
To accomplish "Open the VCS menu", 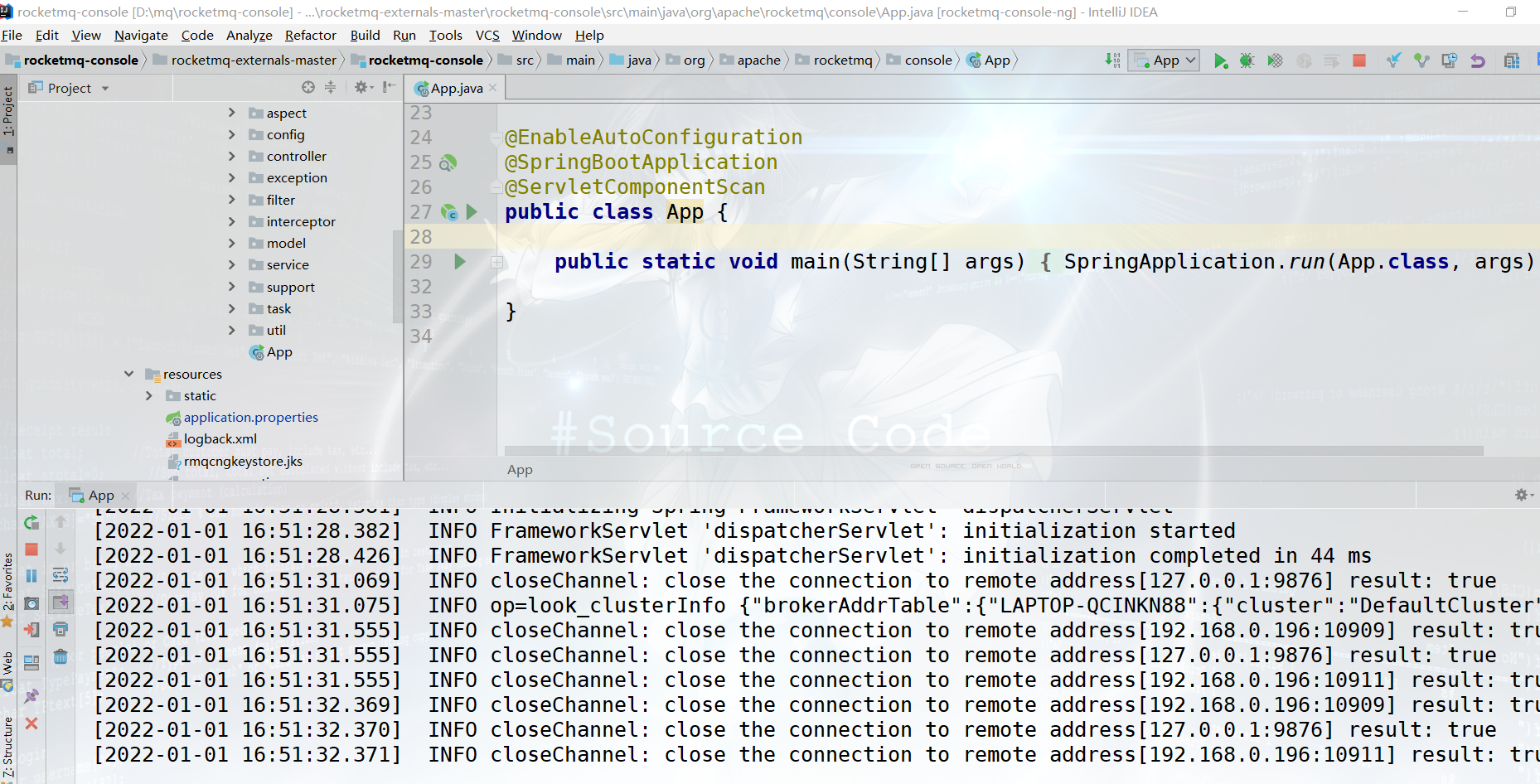I will coord(487,35).
